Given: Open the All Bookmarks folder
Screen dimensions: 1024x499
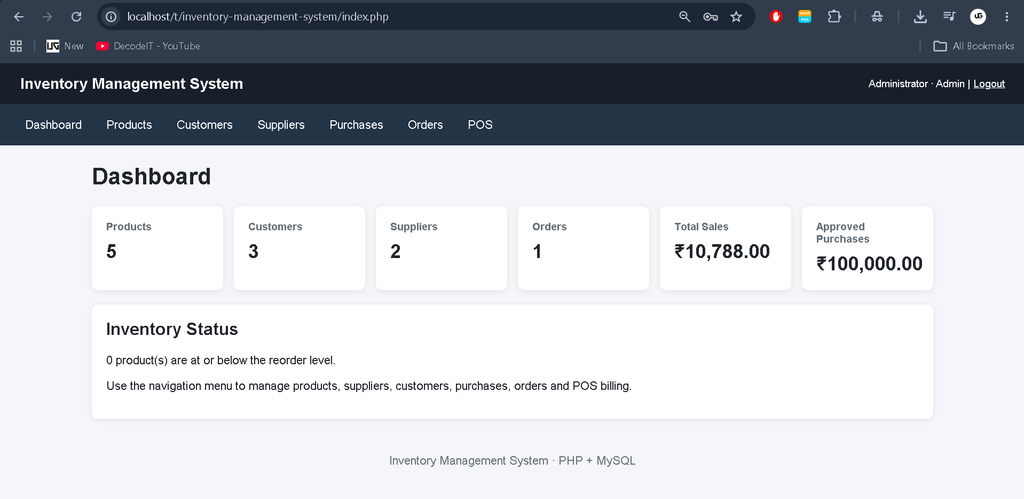Looking at the screenshot, I should click(x=973, y=46).
